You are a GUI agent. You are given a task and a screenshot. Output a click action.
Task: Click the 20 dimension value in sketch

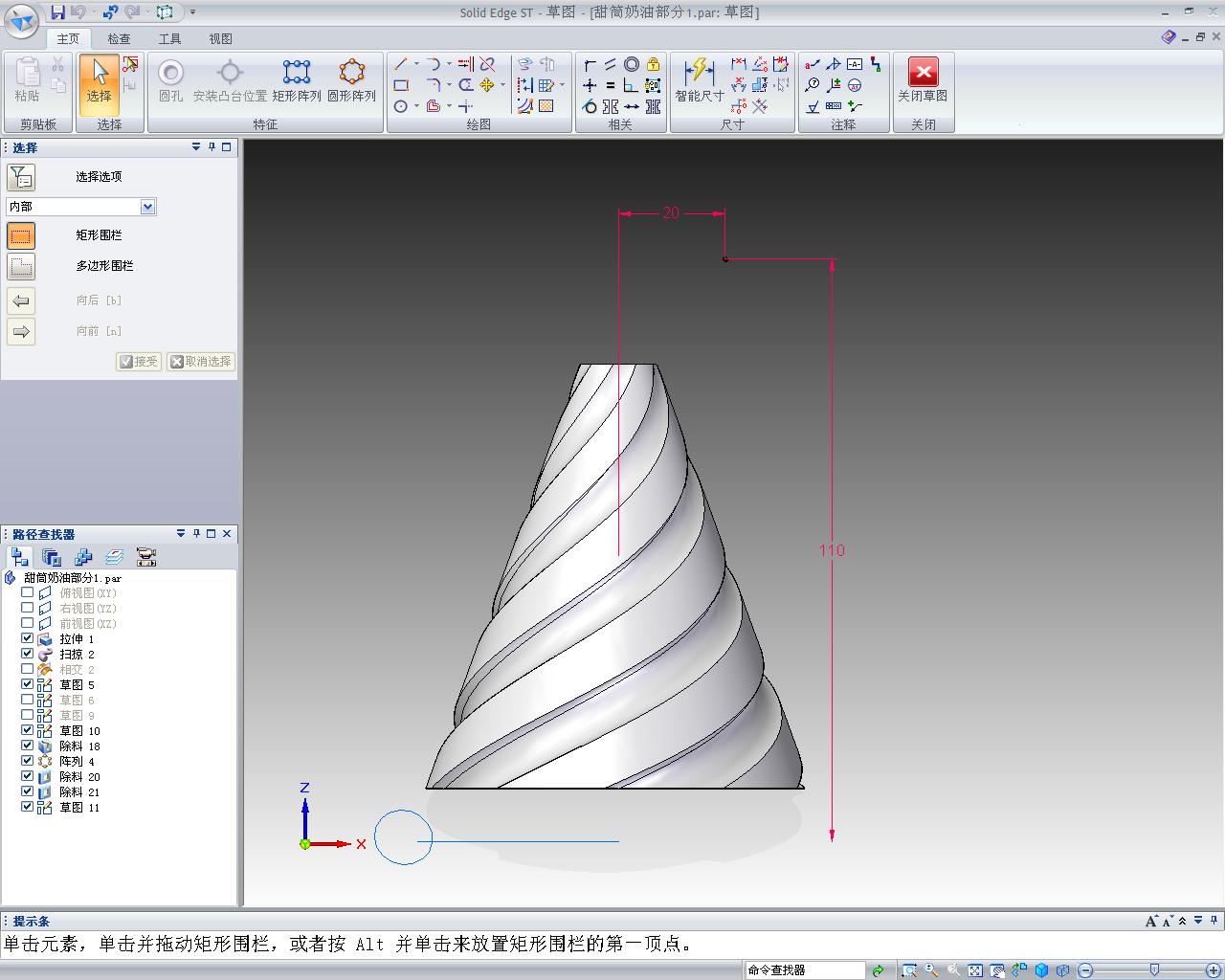pyautogui.click(x=671, y=212)
